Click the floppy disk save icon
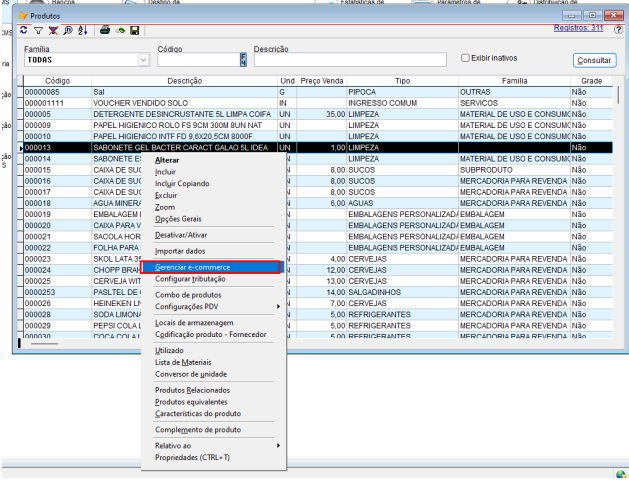The height and width of the screenshot is (480, 629). 134,31
